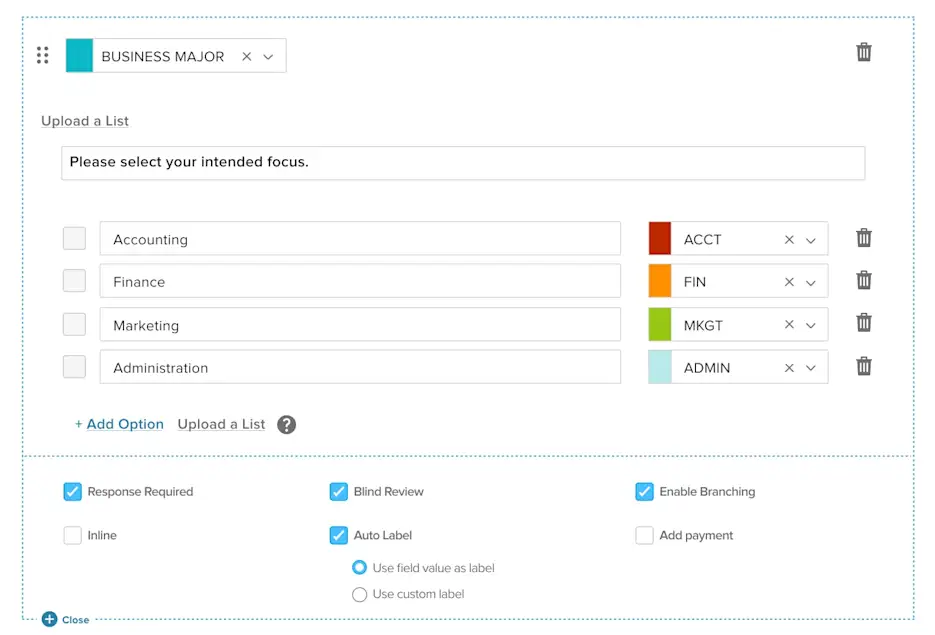935x635 pixels.
Task: Edit the Finance option text field
Action: tap(360, 281)
